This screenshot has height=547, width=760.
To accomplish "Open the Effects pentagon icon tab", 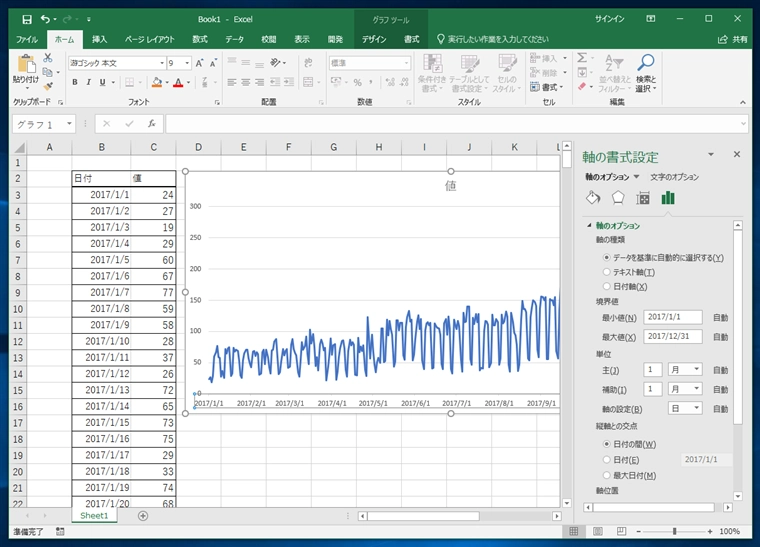I will point(618,197).
